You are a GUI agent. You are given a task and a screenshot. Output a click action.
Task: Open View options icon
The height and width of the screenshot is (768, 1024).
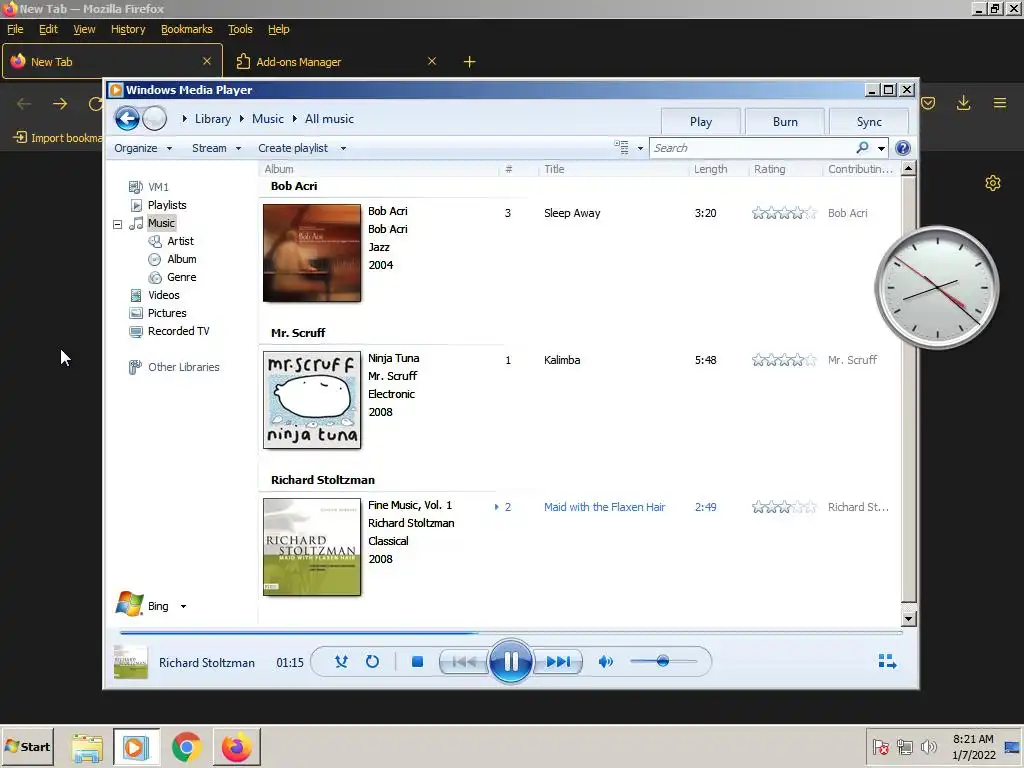pyautogui.click(x=621, y=148)
